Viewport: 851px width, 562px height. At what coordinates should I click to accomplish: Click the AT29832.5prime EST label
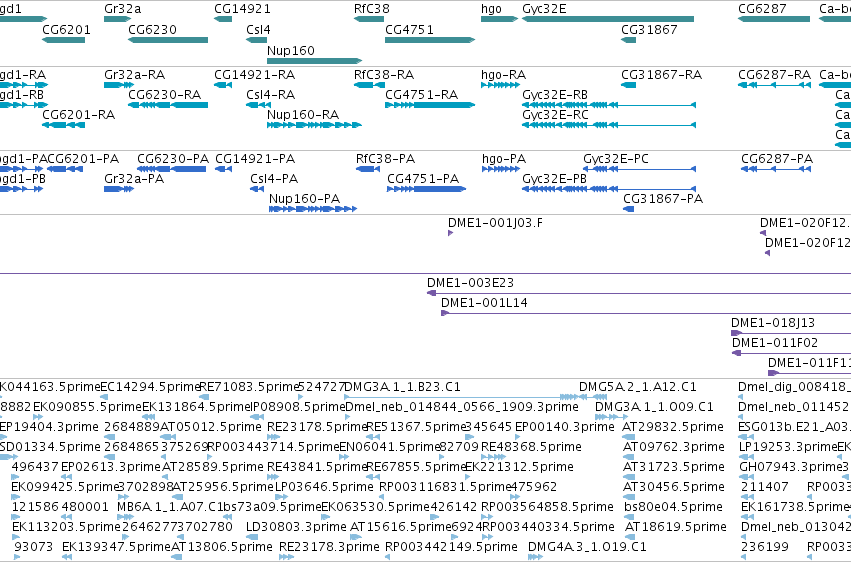click(x=673, y=427)
